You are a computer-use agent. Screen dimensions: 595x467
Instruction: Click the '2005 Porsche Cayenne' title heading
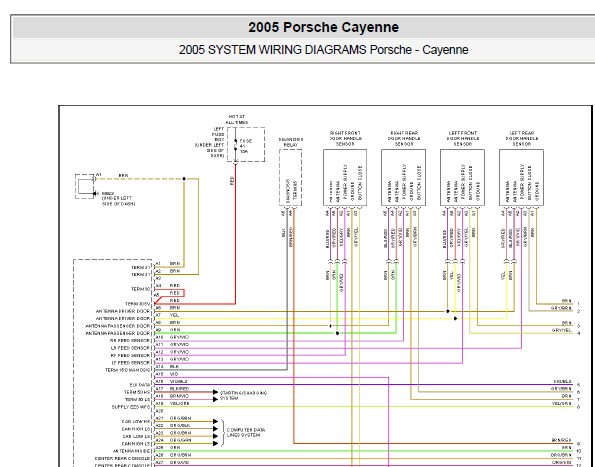pos(323,27)
